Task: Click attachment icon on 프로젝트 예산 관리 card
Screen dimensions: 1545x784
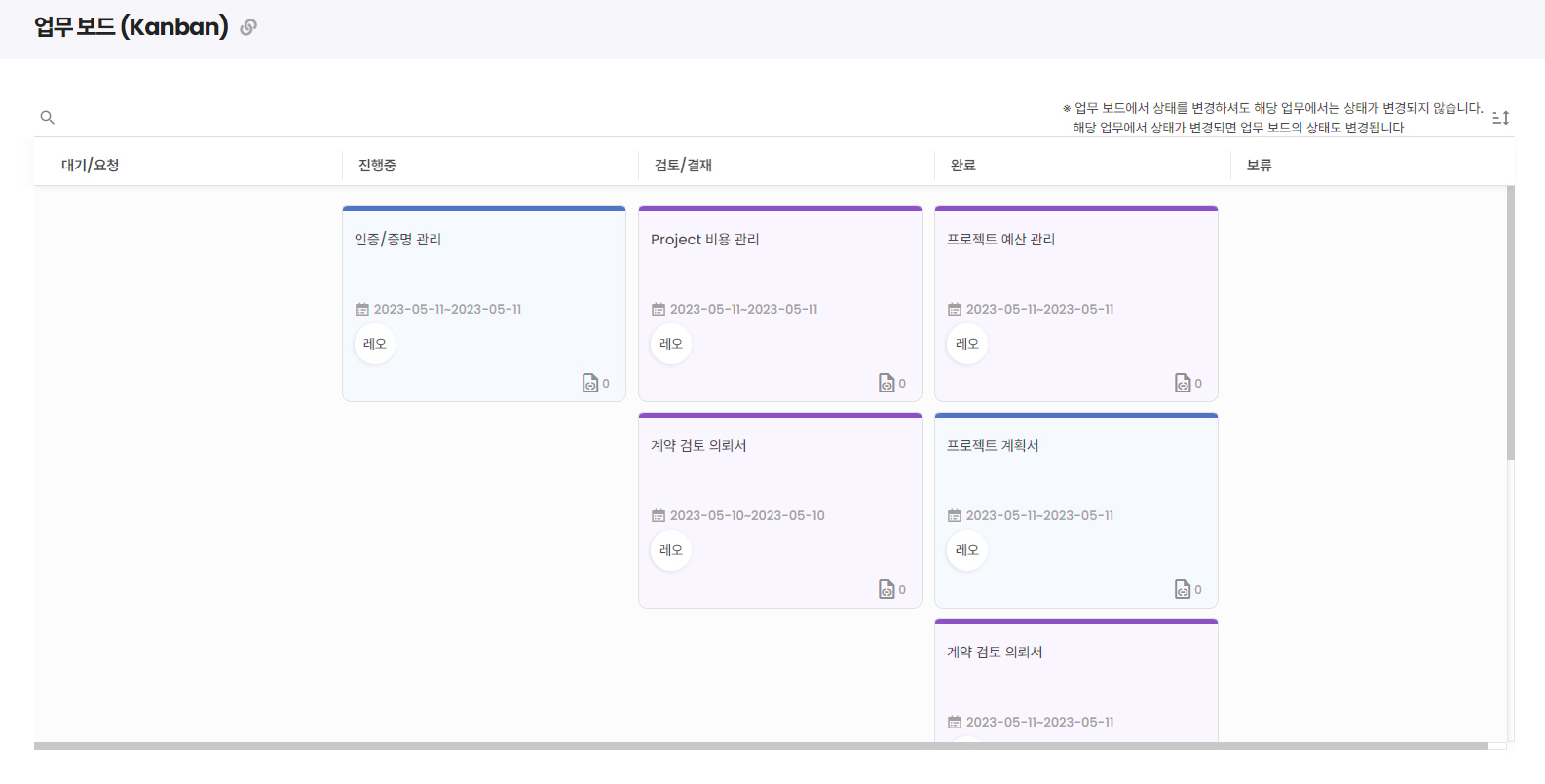Action: [1183, 383]
